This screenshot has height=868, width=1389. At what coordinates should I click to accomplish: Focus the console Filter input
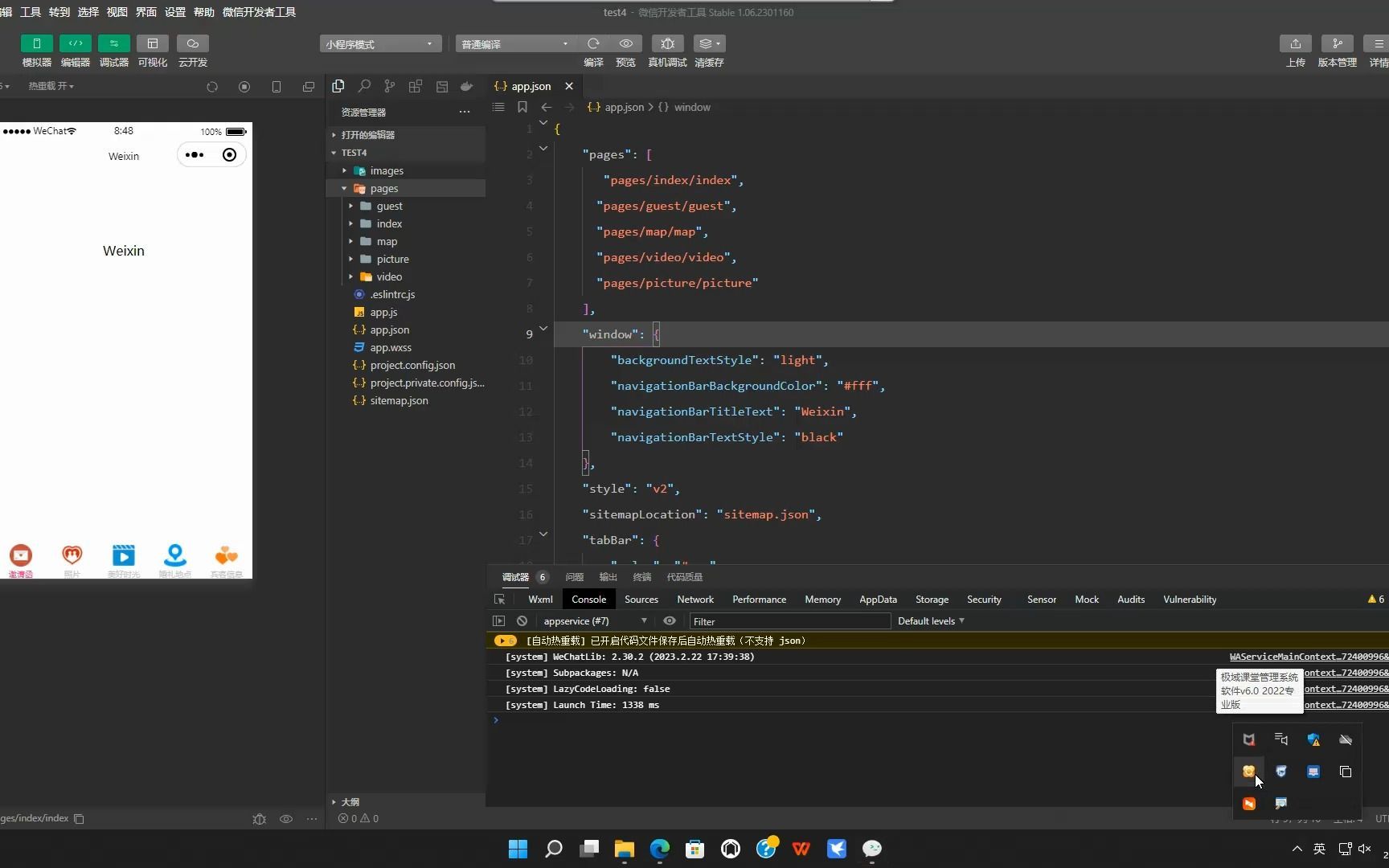coord(789,621)
